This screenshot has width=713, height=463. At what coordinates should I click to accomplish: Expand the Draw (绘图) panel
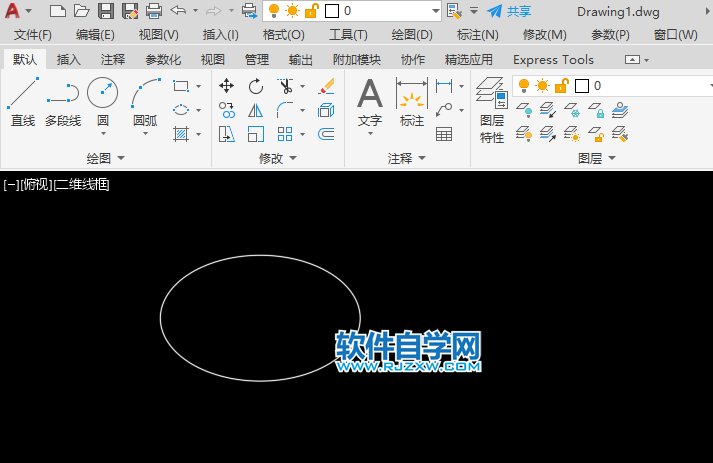(105, 158)
